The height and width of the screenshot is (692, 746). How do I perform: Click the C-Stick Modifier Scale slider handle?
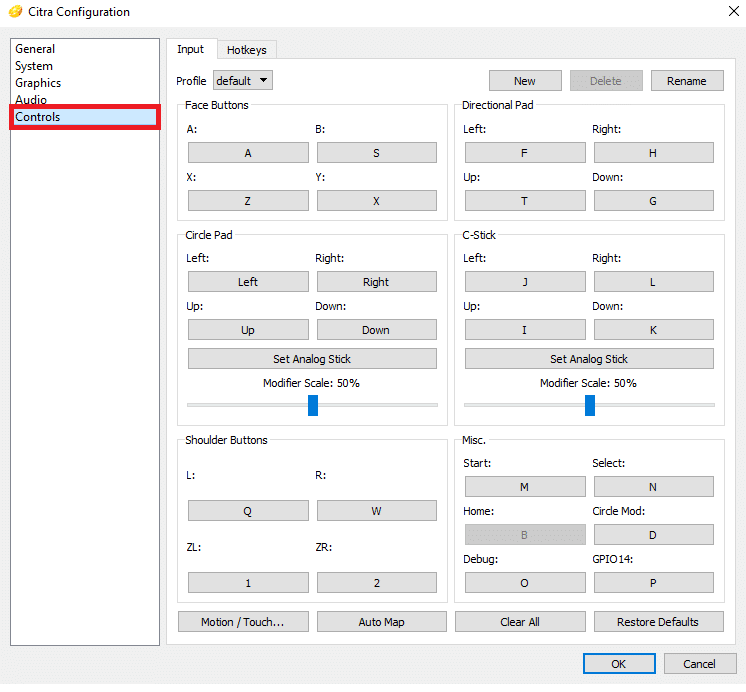click(590, 405)
